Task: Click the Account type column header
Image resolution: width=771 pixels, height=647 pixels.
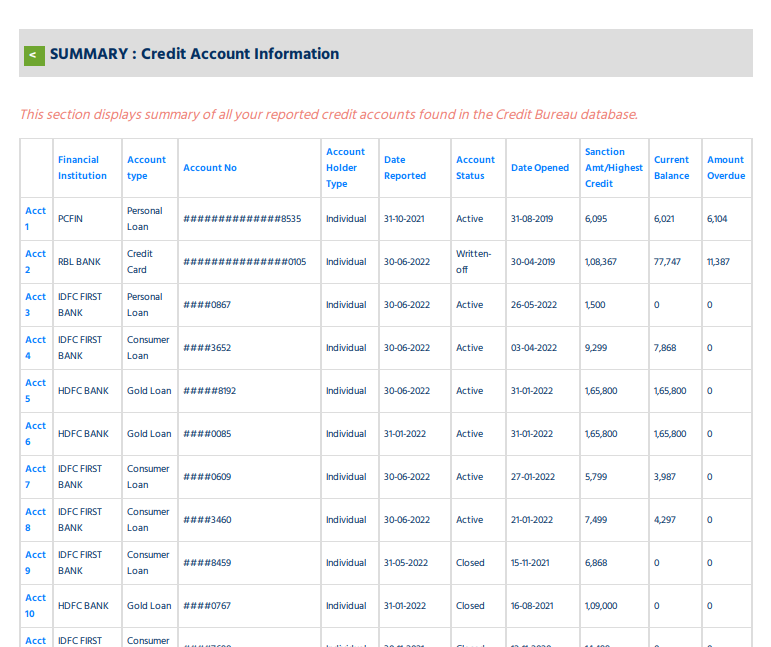Action: pos(146,168)
